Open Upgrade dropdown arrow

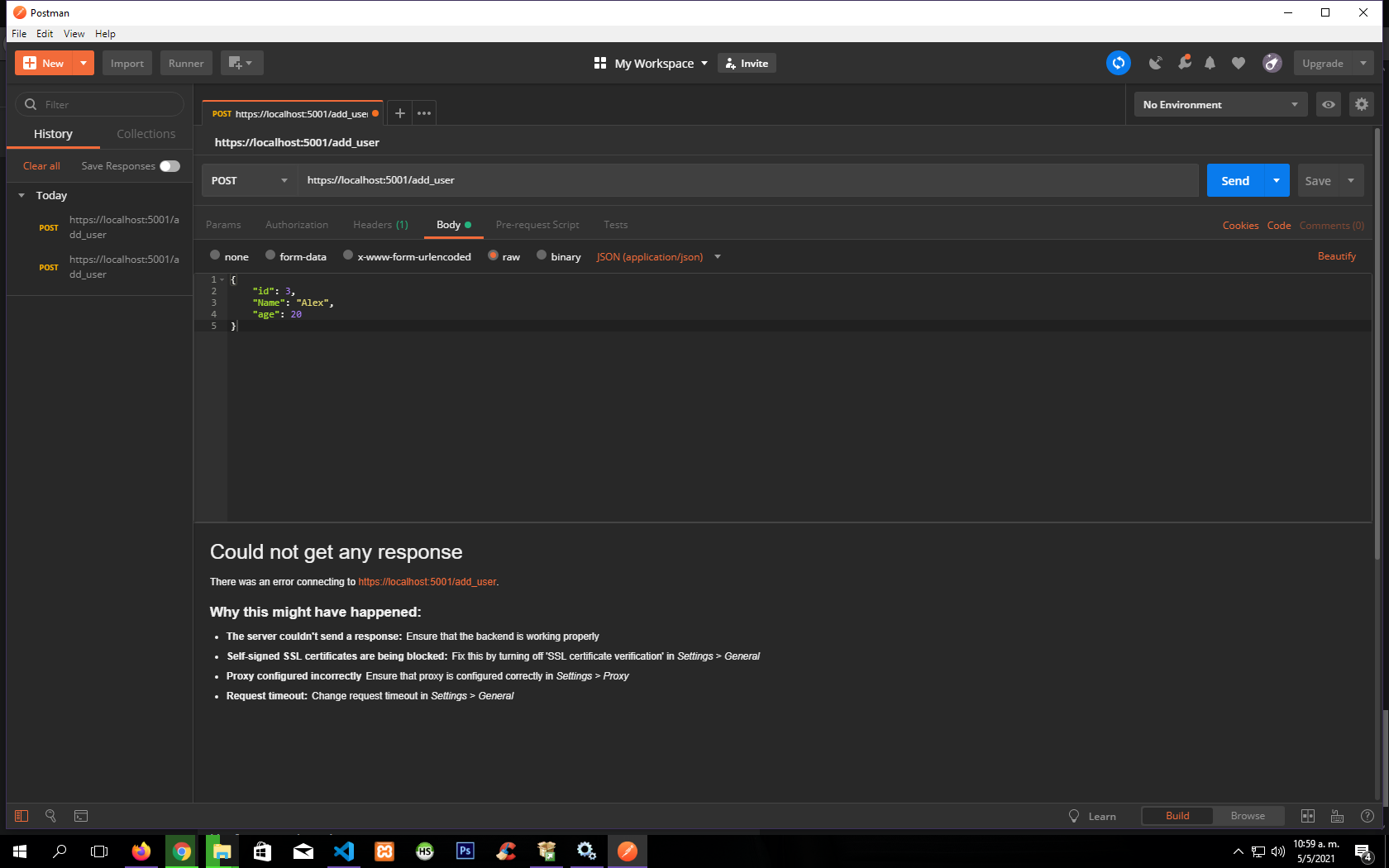coord(1363,63)
